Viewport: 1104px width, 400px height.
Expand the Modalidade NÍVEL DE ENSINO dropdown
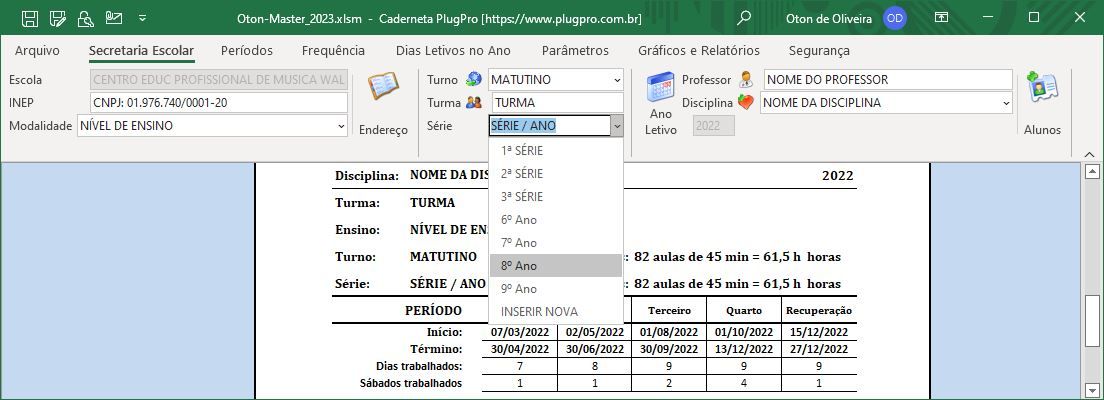[x=341, y=126]
